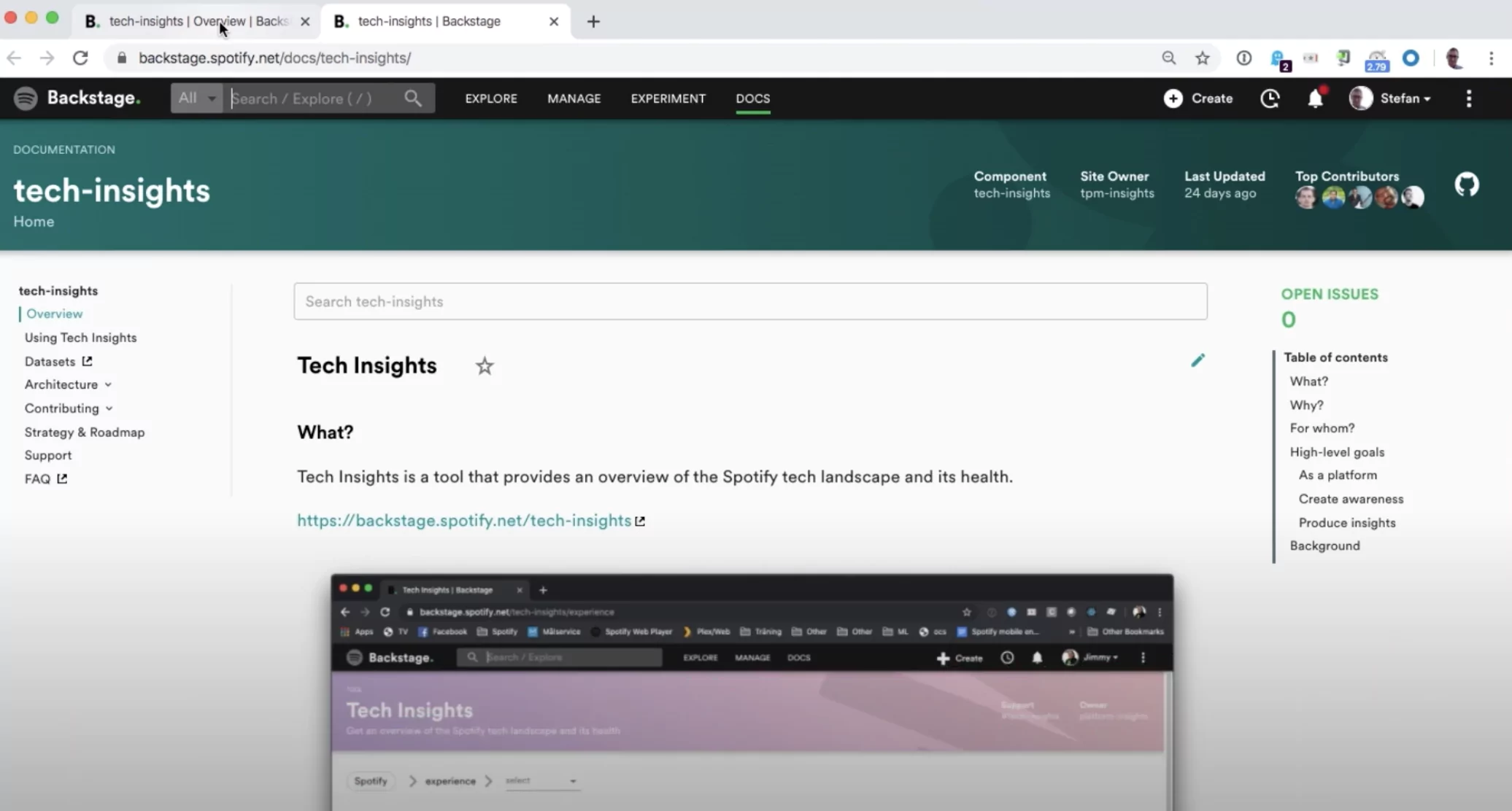Viewport: 1512px width, 811px height.
Task: Click the pencil edit icon
Action: point(1197,360)
